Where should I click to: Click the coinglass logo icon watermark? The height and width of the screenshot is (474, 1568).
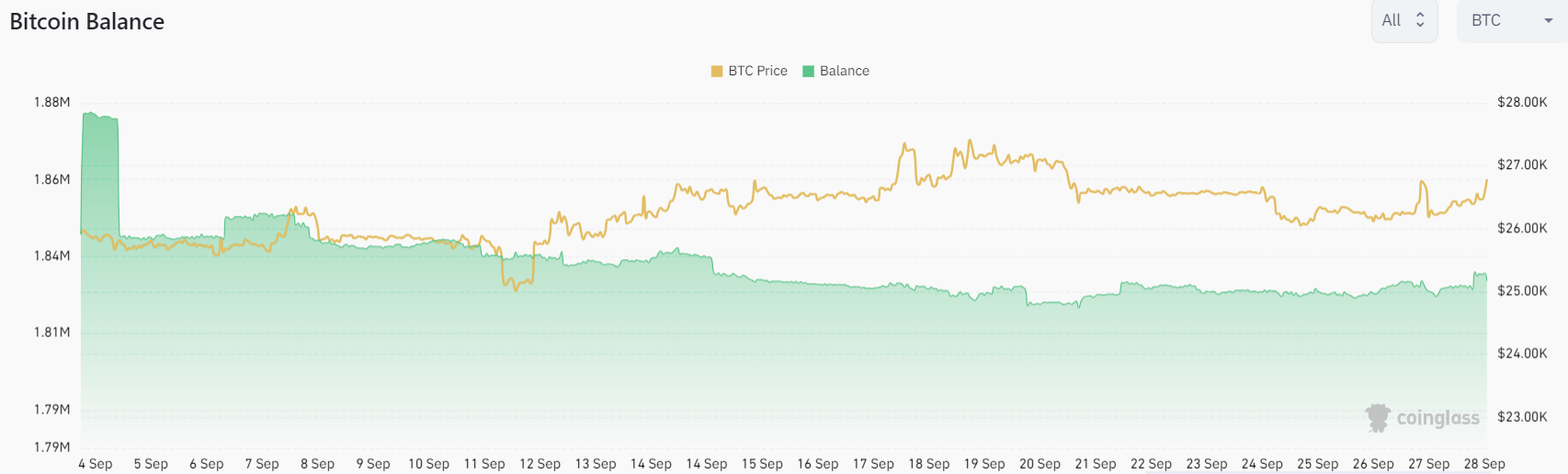tap(1378, 418)
